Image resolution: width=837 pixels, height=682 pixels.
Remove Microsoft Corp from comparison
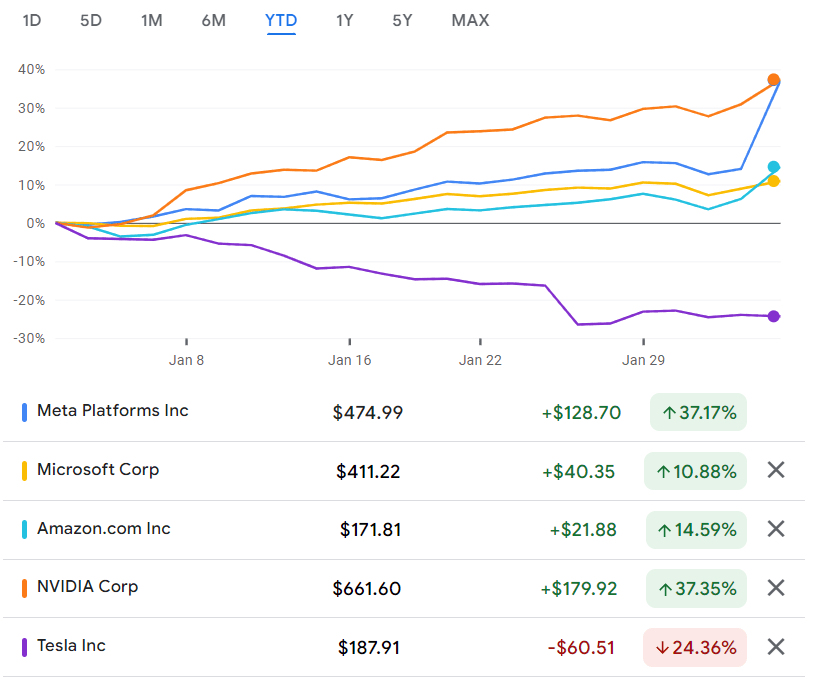click(x=775, y=470)
